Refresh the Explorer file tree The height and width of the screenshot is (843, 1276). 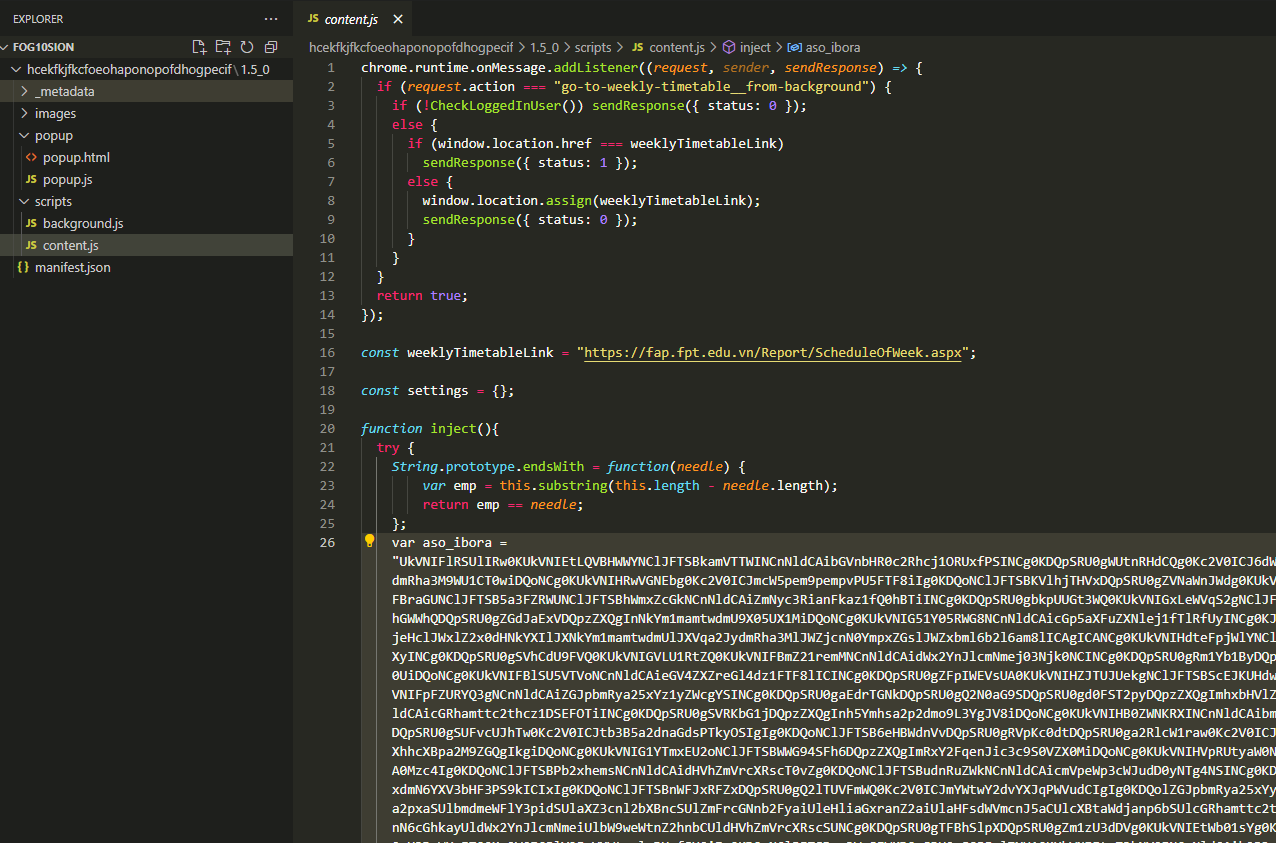point(246,47)
